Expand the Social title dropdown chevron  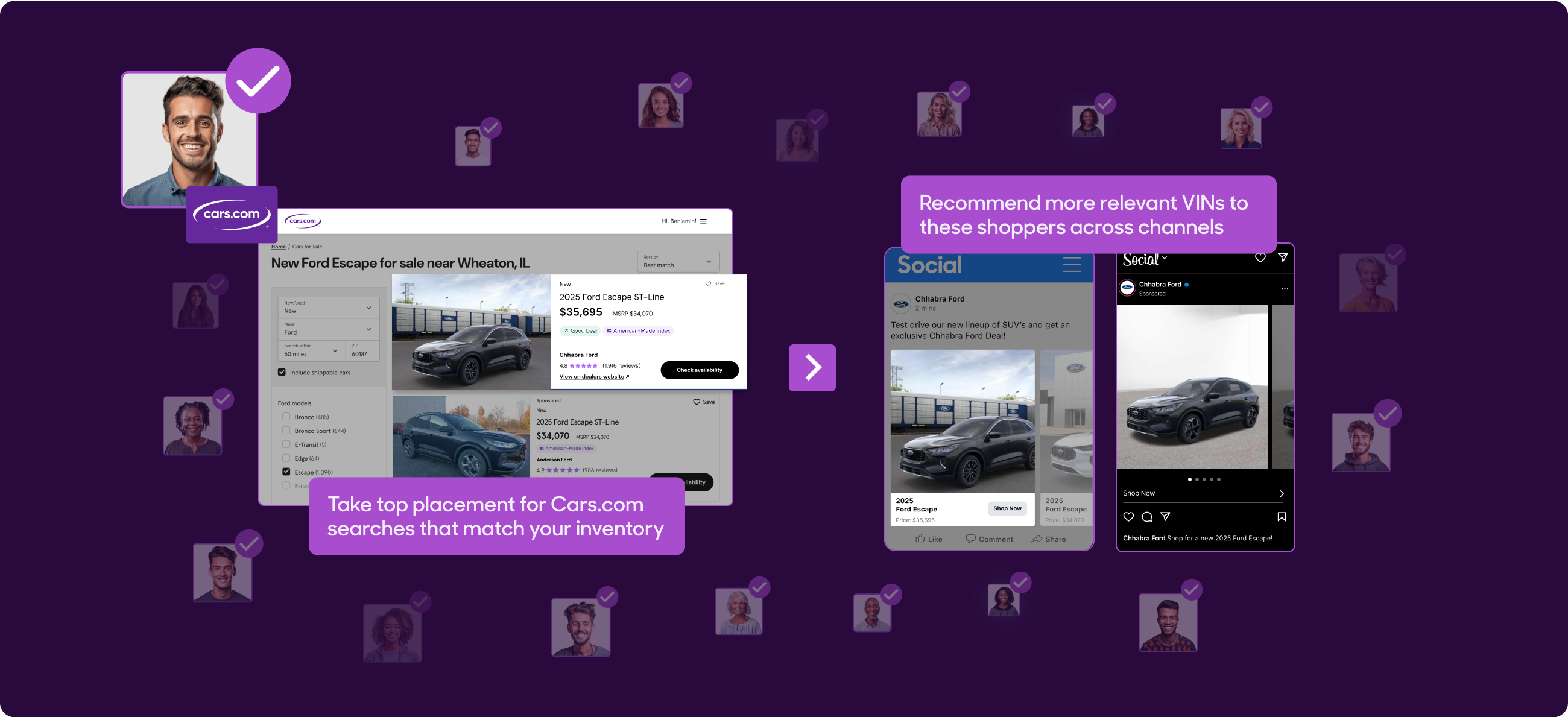(x=1165, y=258)
